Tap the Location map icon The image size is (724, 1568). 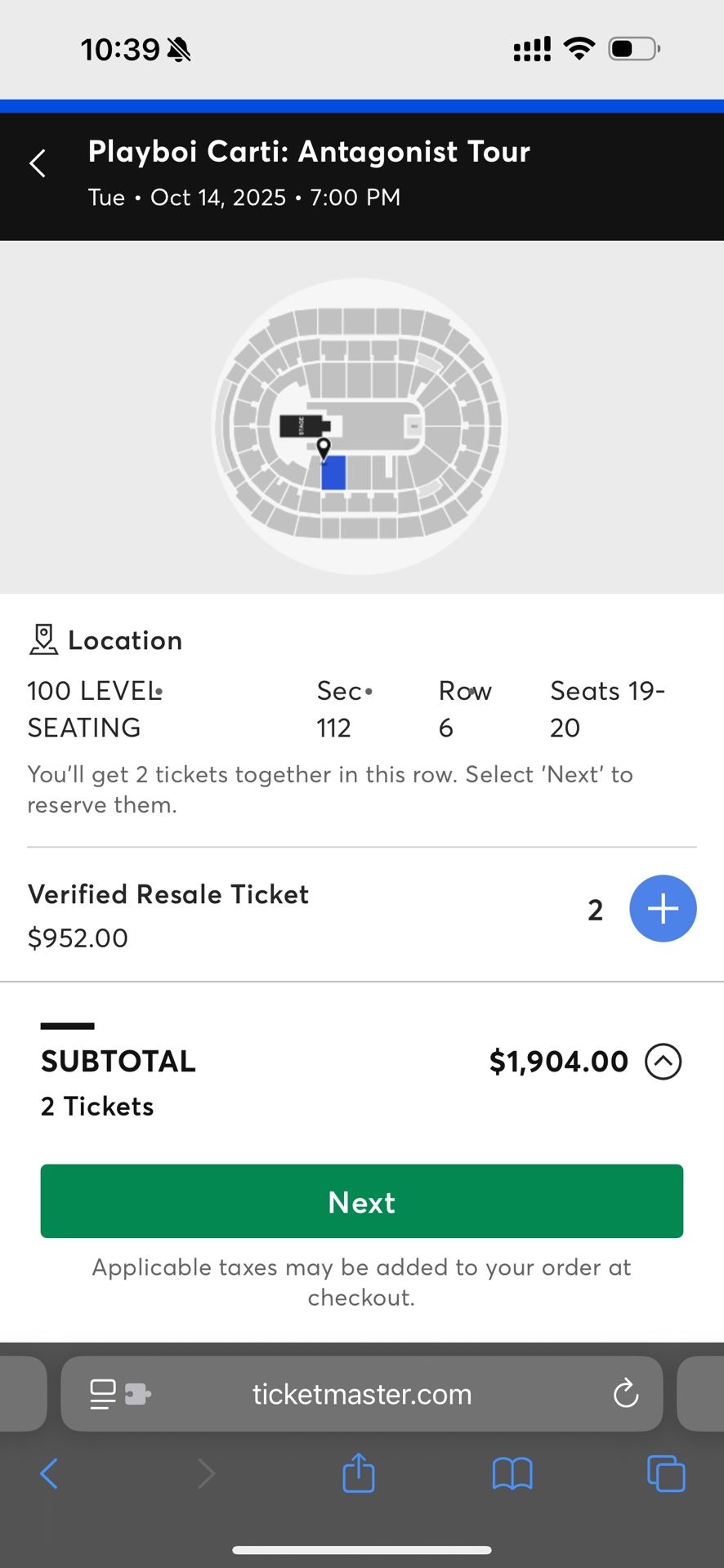(43, 640)
